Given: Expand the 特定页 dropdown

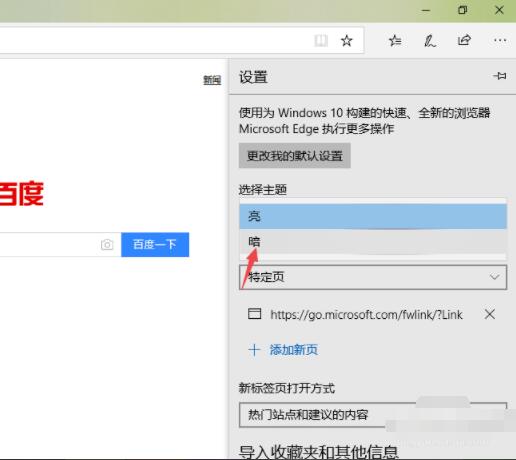Looking at the screenshot, I should tap(373, 277).
